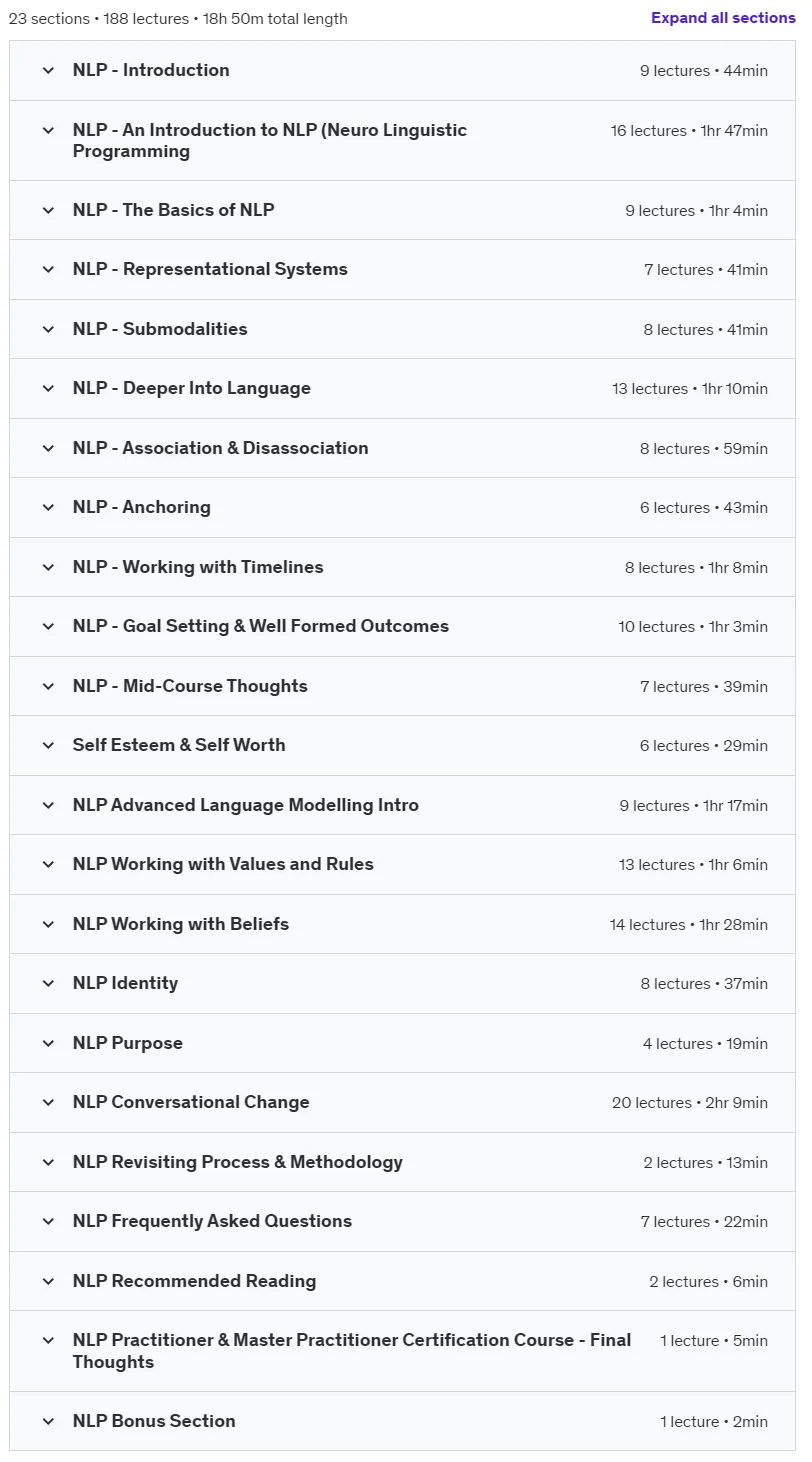Open NLP - Goal Setting & Well Formed Outcomes

tap(261, 627)
